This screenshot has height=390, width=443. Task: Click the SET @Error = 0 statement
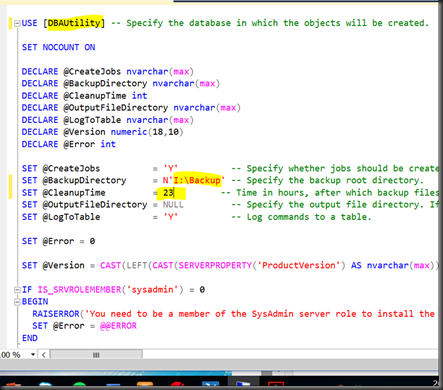(58, 241)
